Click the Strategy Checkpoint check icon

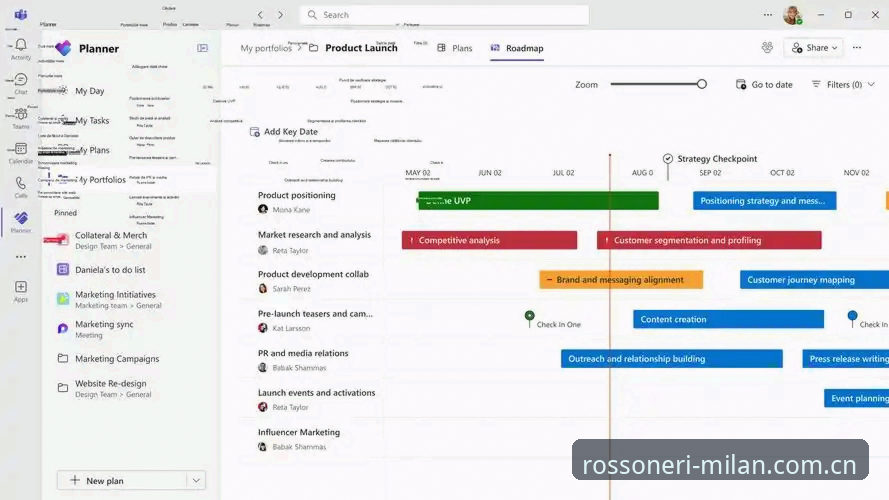coord(668,159)
